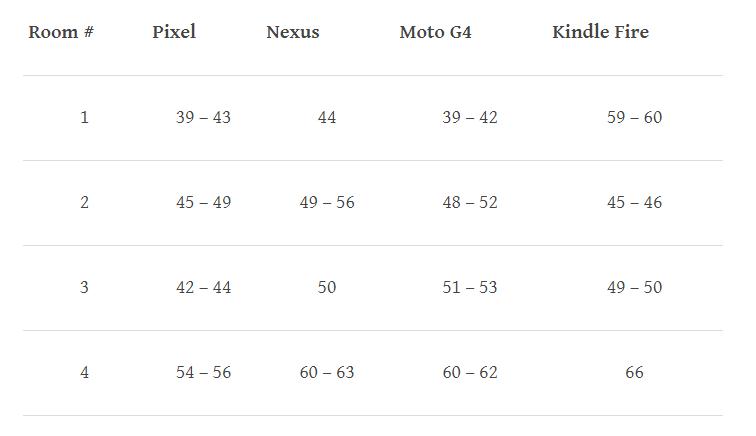Screen dimensions: 756x436
Task: Click Pixel value 39 – 43
Action: 203,118
